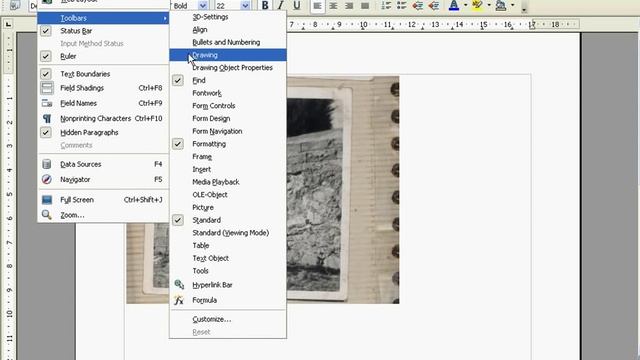
Task: Open the font color dropdown arrow
Action: pyautogui.click(x=465, y=6)
